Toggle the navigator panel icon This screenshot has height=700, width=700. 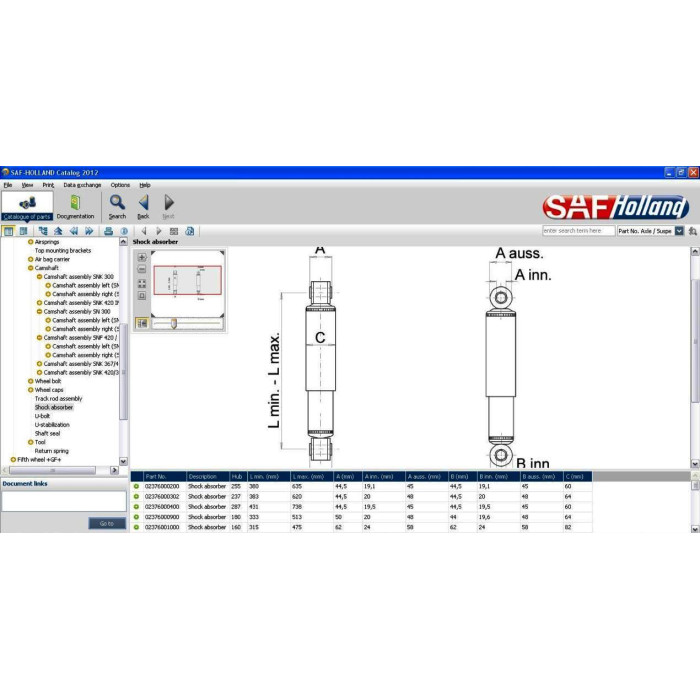click(142, 323)
